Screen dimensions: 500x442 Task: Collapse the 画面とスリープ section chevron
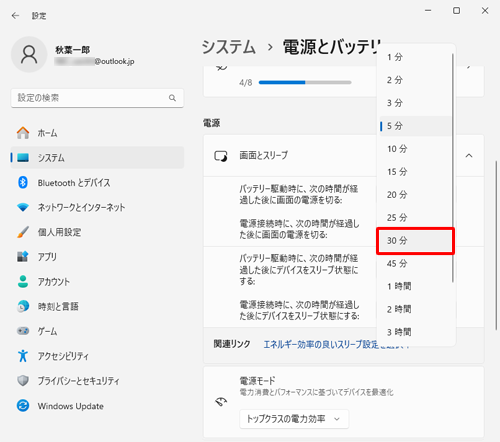pos(469,156)
